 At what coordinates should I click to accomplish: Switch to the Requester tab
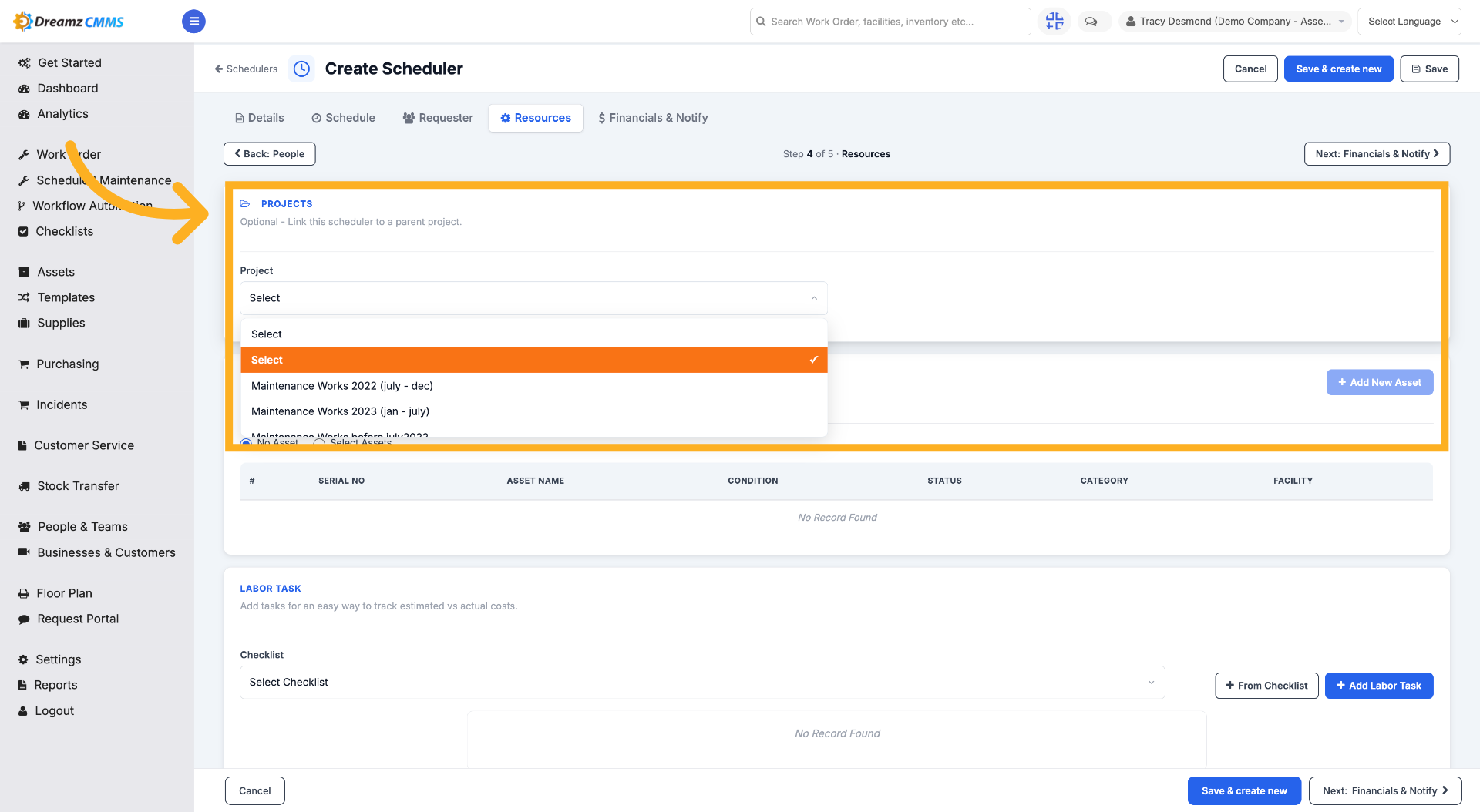click(x=438, y=118)
